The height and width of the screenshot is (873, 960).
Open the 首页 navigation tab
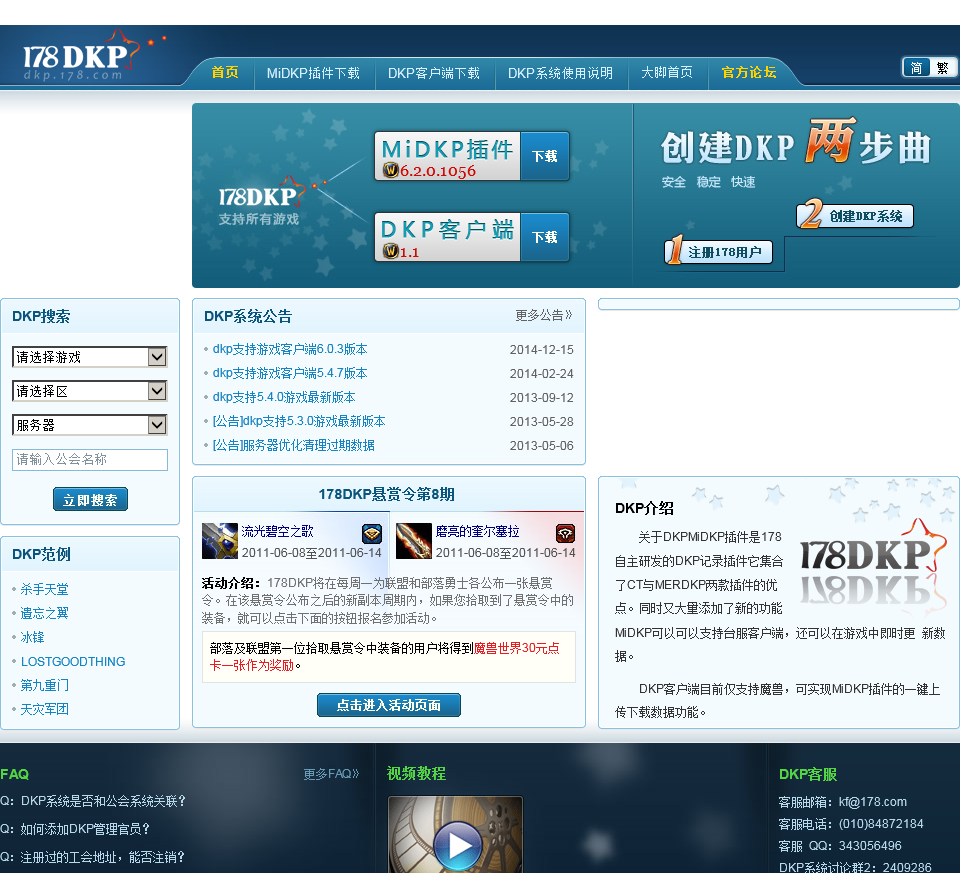click(x=225, y=72)
